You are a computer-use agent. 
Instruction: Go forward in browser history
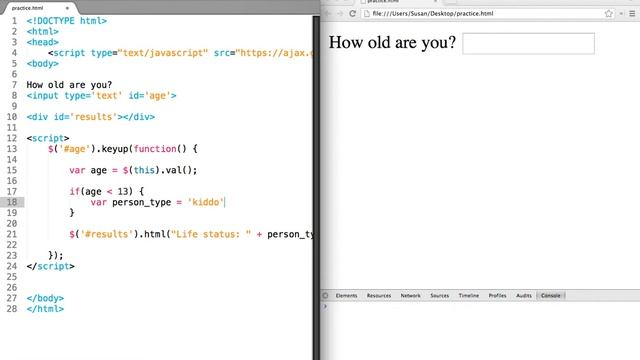340,13
